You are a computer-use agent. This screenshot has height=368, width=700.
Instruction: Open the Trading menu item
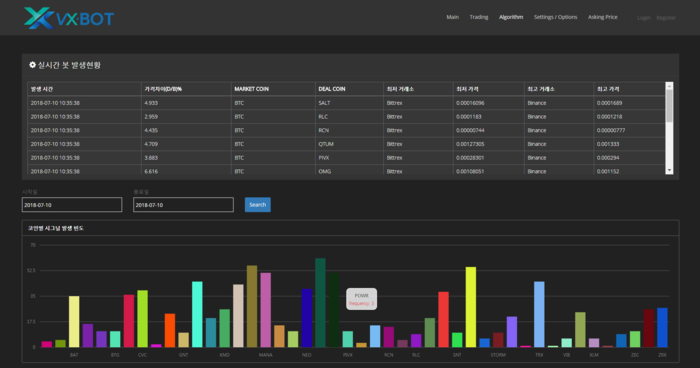479,17
